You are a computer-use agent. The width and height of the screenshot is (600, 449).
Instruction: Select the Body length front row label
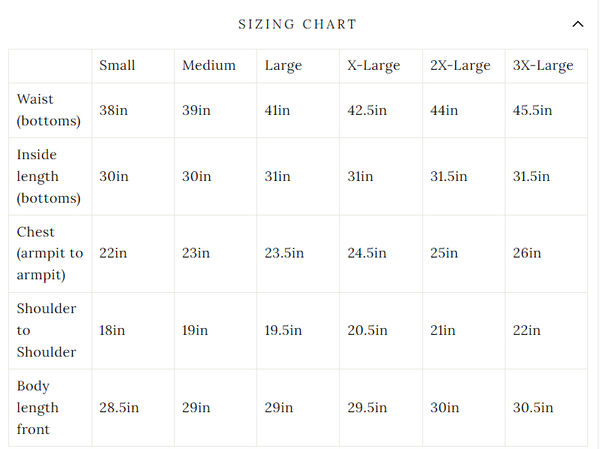(38, 407)
